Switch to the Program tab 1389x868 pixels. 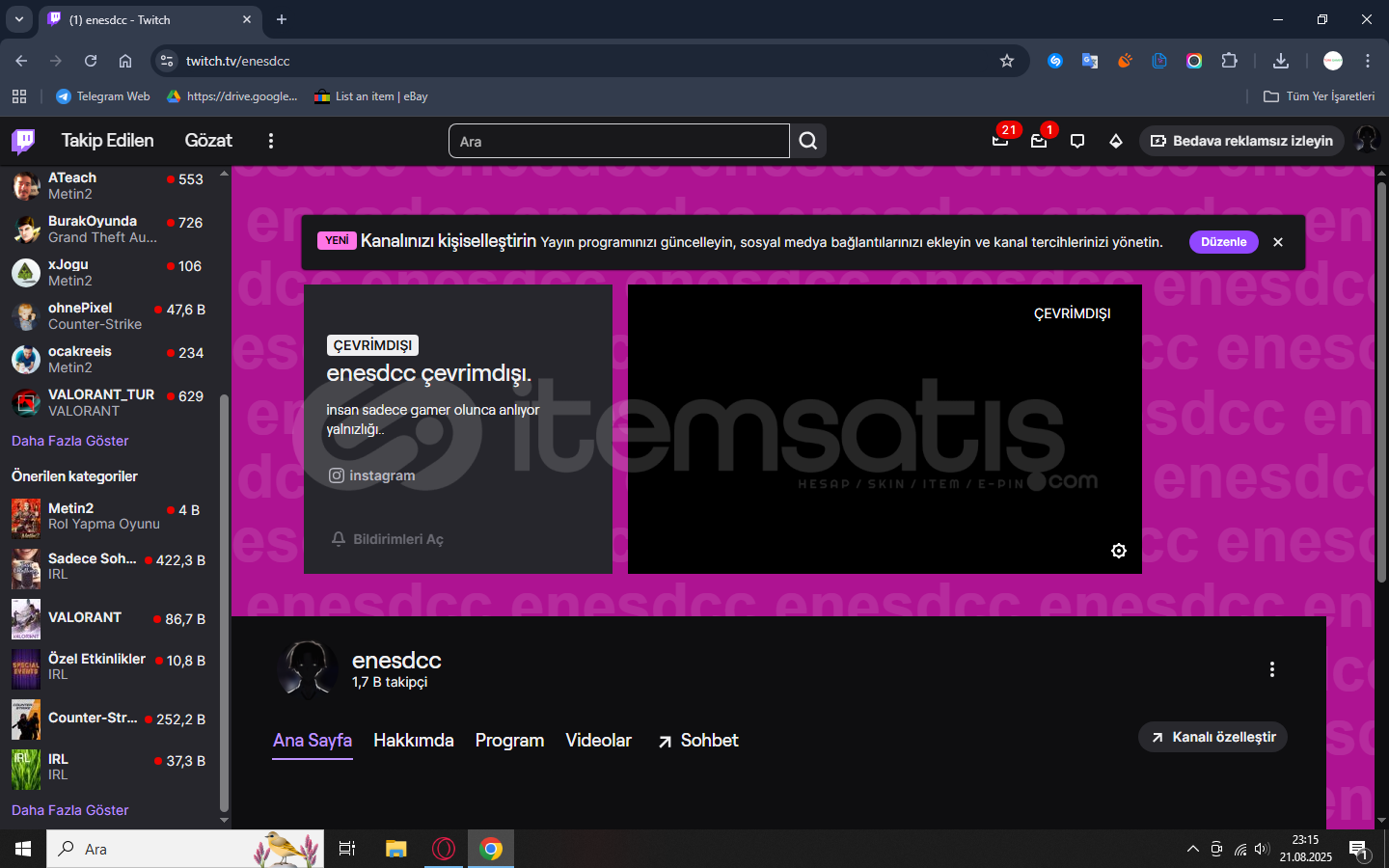(509, 741)
